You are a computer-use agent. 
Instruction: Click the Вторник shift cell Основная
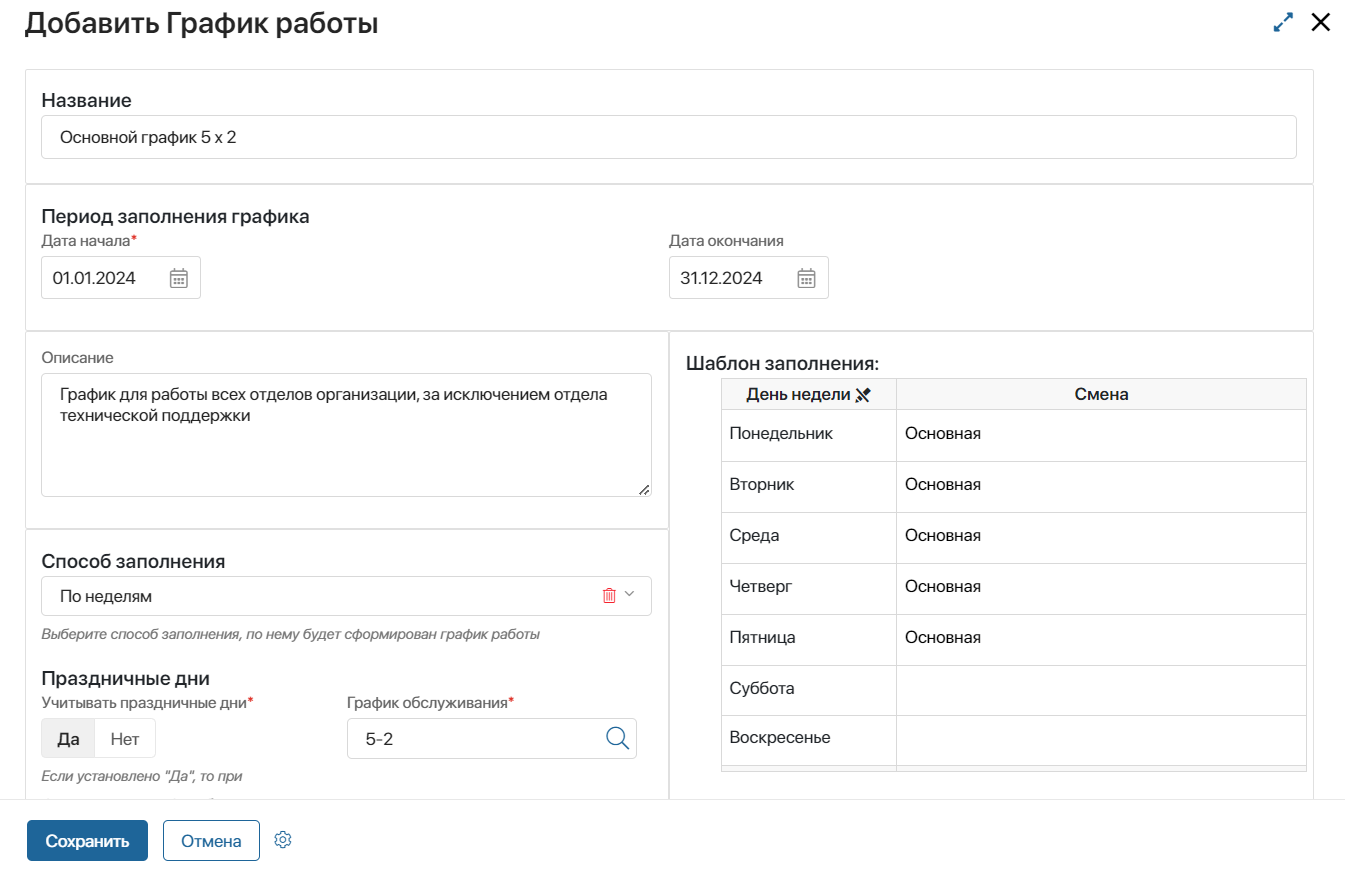pos(1101,485)
